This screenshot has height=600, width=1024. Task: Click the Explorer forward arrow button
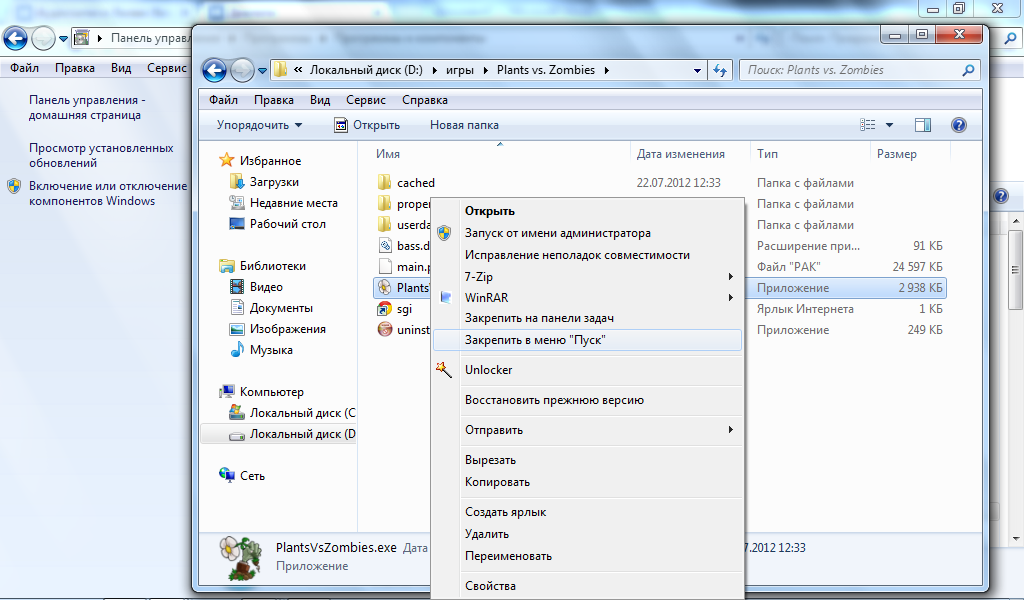(x=242, y=70)
